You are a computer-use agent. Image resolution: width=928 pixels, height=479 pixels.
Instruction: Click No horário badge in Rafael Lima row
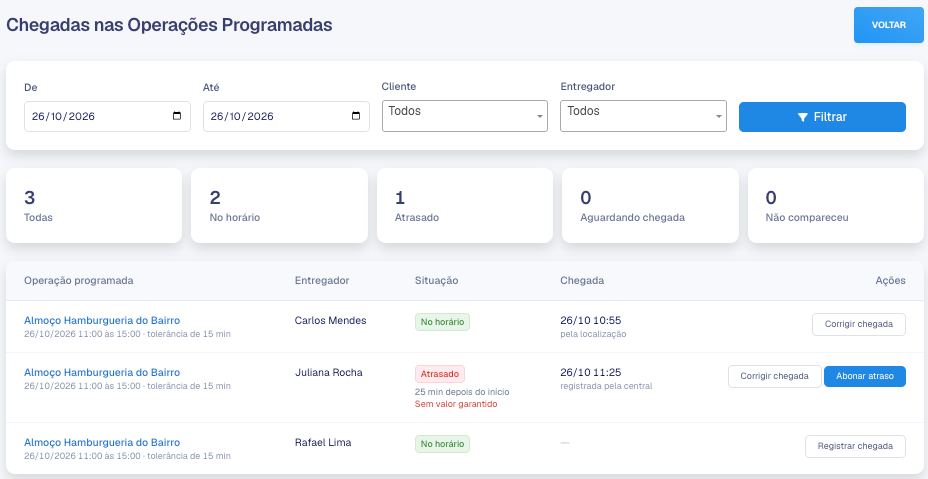coord(442,444)
